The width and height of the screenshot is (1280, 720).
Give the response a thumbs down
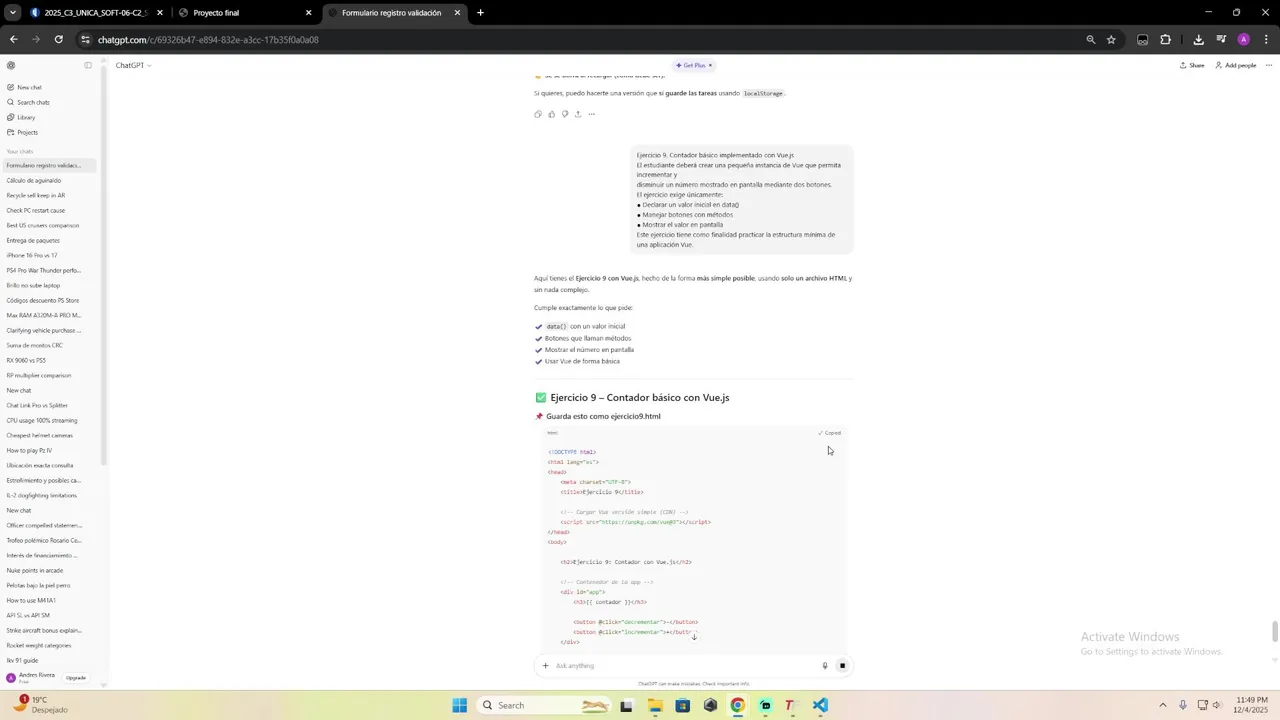564,114
